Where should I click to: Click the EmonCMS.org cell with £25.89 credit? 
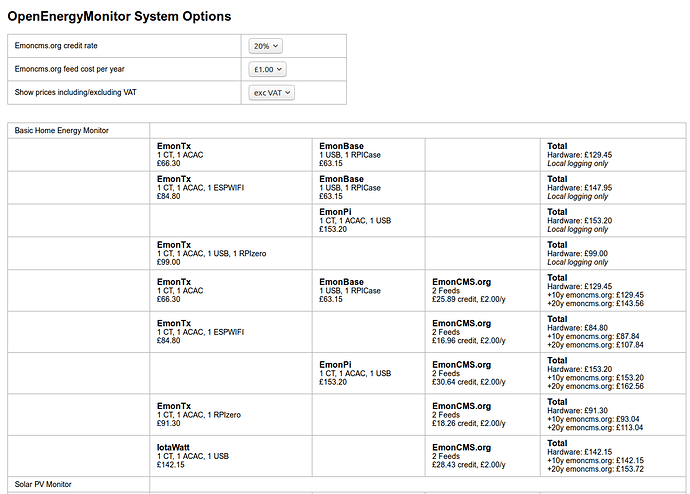pos(483,291)
